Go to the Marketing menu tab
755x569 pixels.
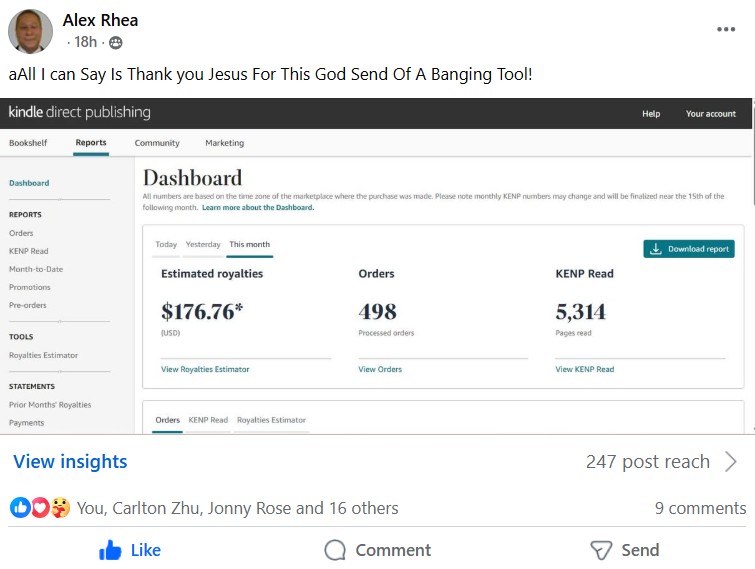[x=224, y=143]
